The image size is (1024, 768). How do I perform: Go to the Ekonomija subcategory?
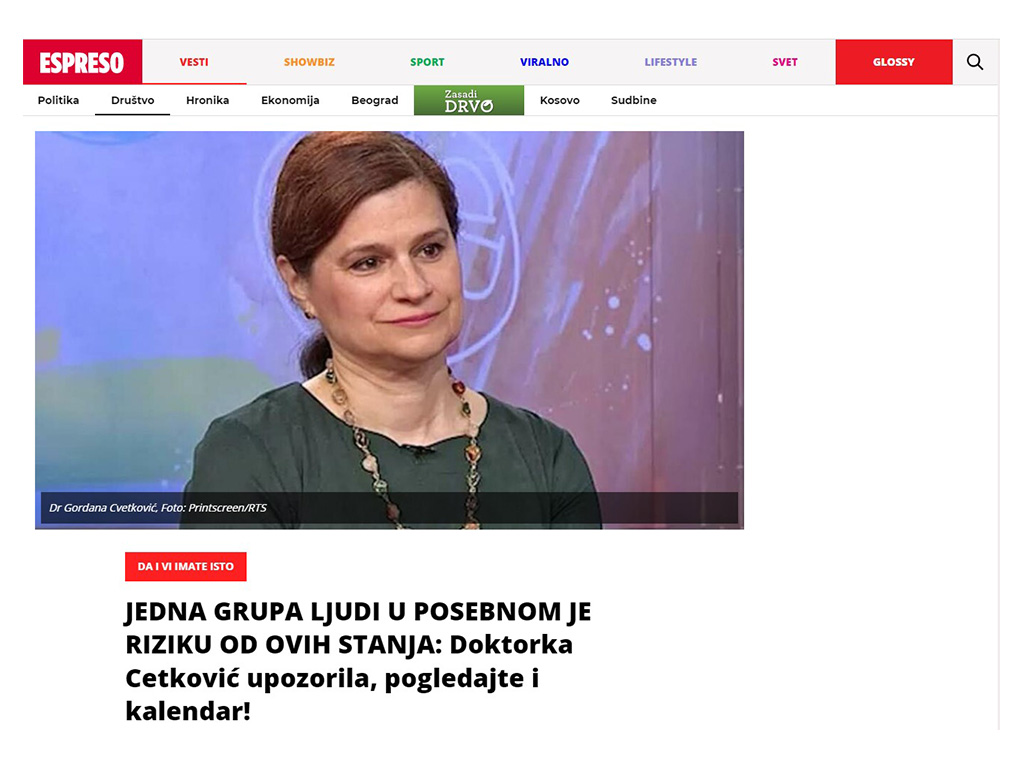(290, 100)
